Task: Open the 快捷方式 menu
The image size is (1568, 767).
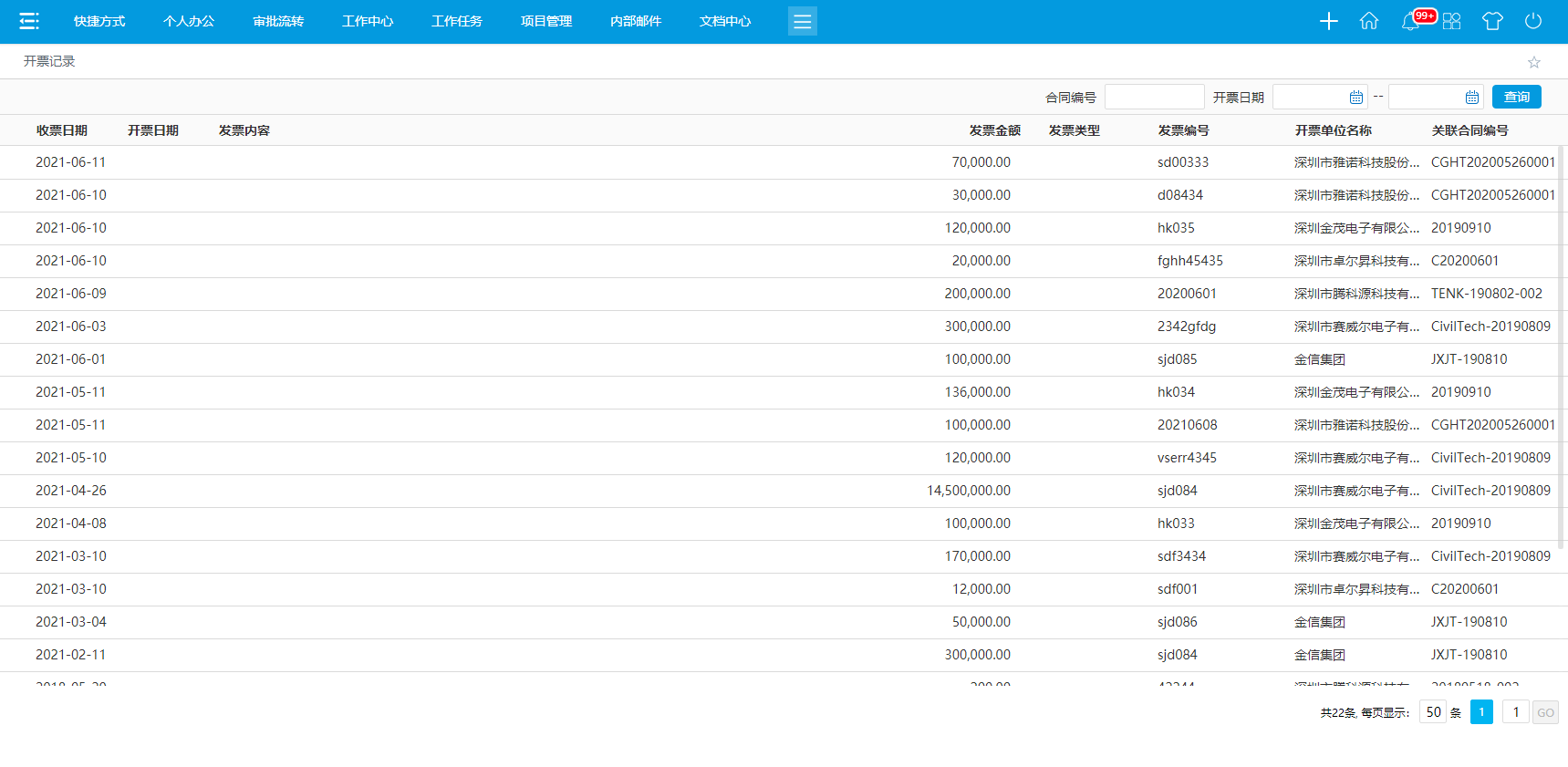Action: [99, 21]
